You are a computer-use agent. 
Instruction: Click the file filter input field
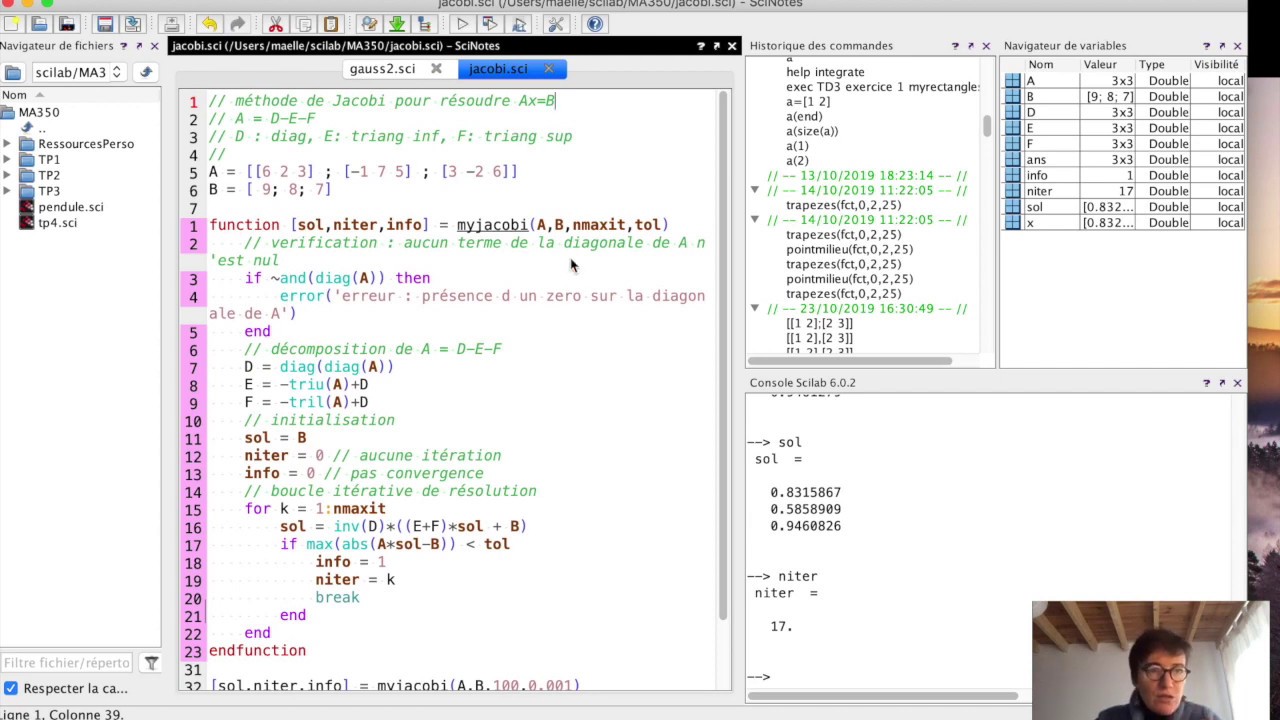[67, 663]
